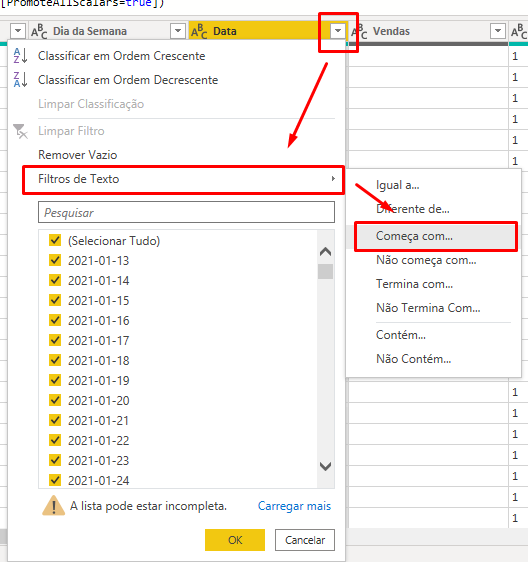
Task: Click the descending sort Z-A icon
Action: click(20, 80)
